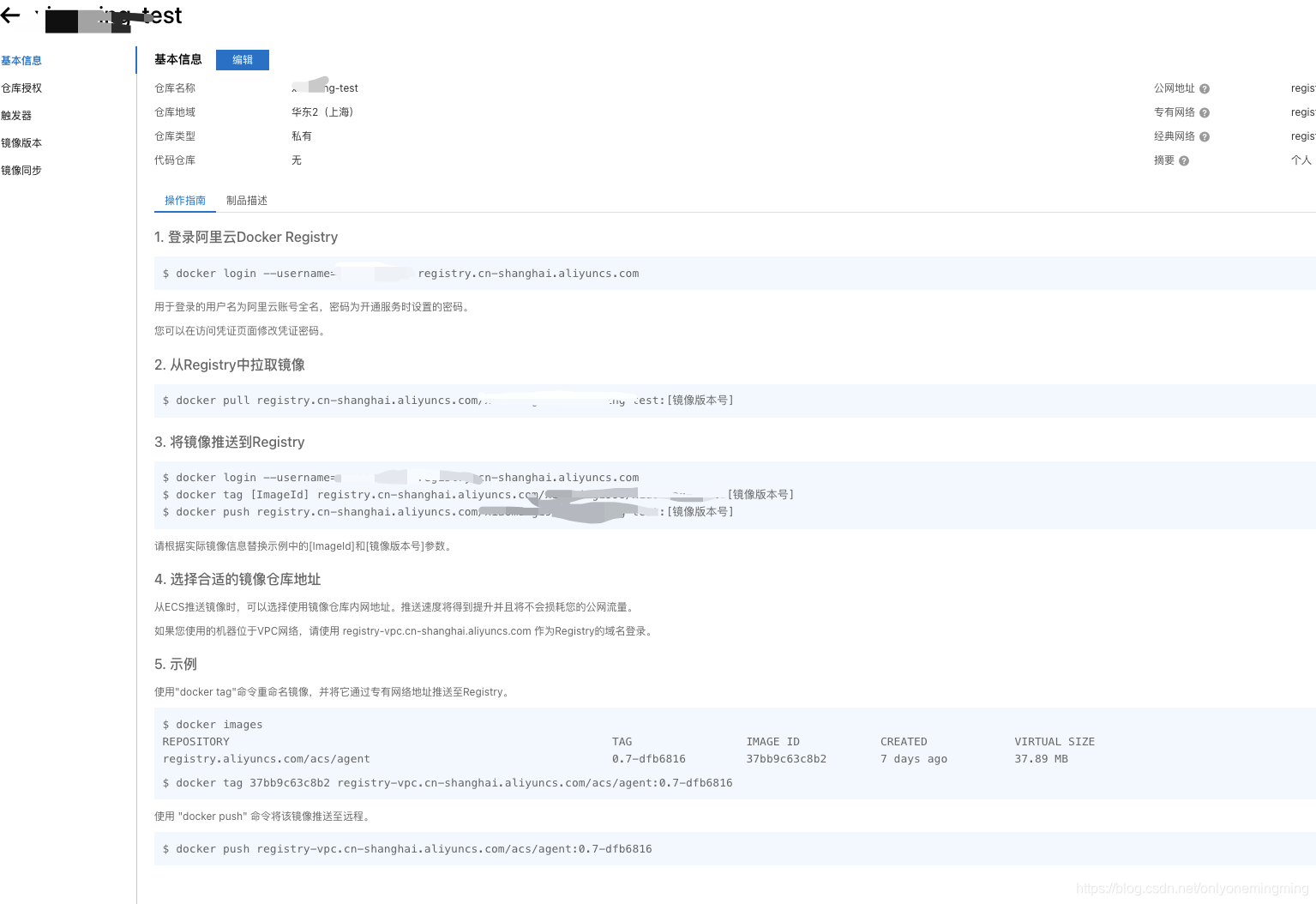Open help icon next to 公网地址
This screenshot has width=1316, height=904.
click(1205, 88)
